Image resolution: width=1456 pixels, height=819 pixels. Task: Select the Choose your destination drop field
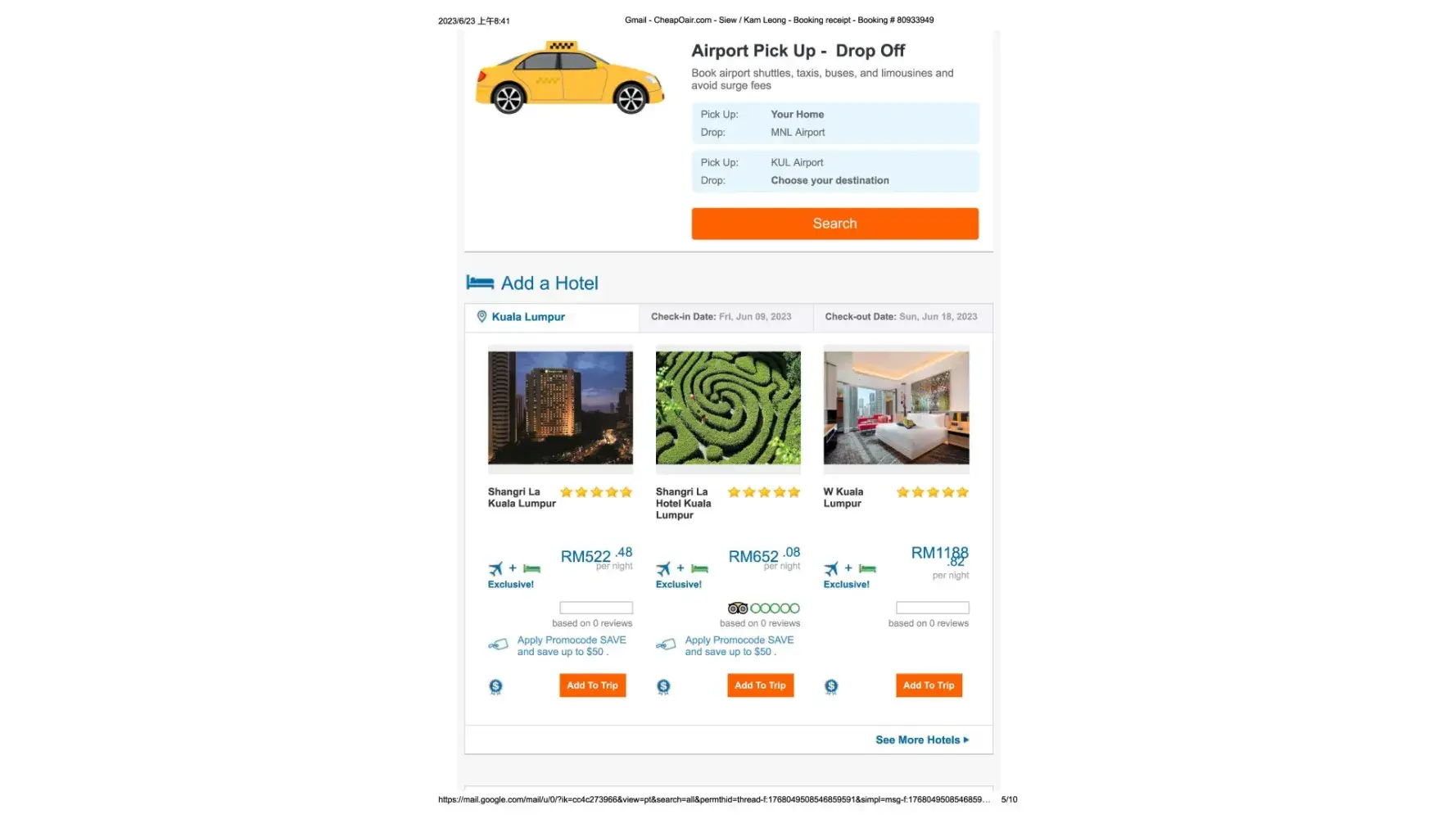[x=830, y=180]
